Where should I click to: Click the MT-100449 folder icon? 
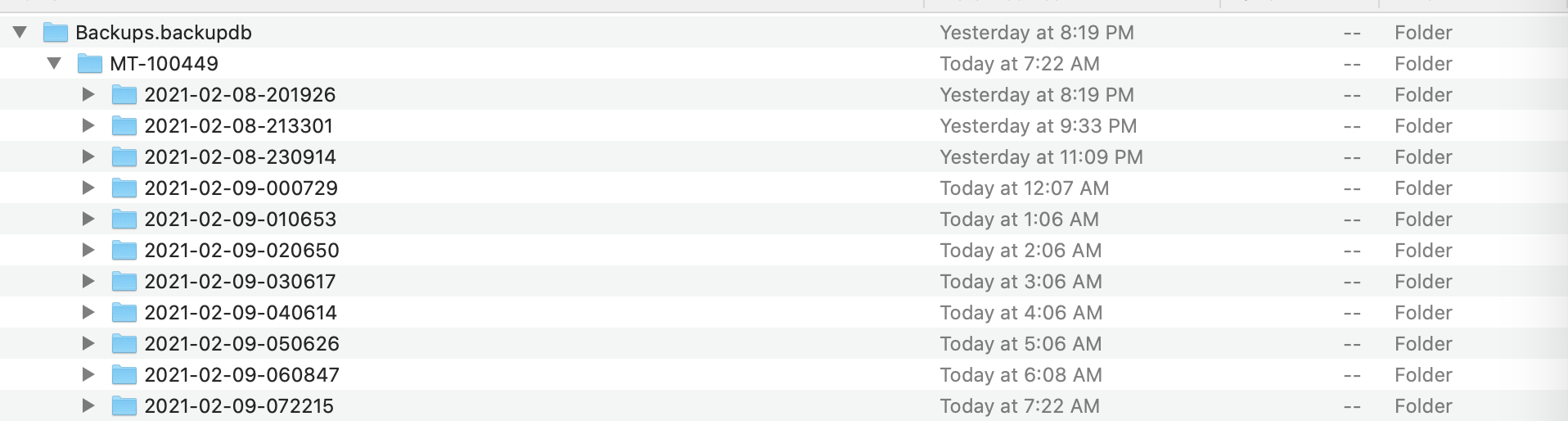[89, 64]
